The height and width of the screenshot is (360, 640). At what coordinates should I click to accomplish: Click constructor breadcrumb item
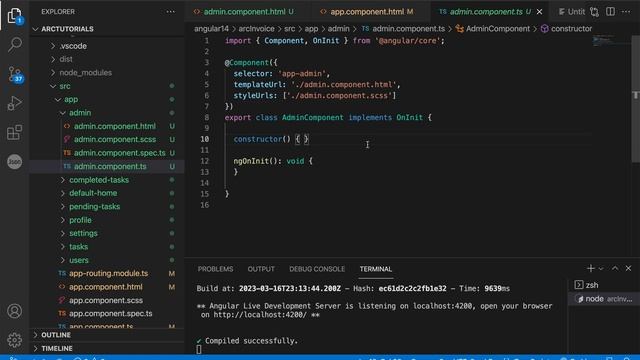(571, 29)
